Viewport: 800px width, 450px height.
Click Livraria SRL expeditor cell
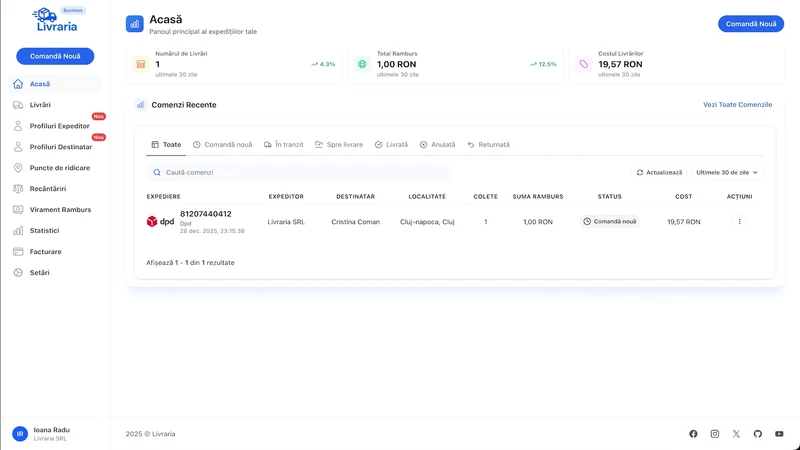coord(286,222)
